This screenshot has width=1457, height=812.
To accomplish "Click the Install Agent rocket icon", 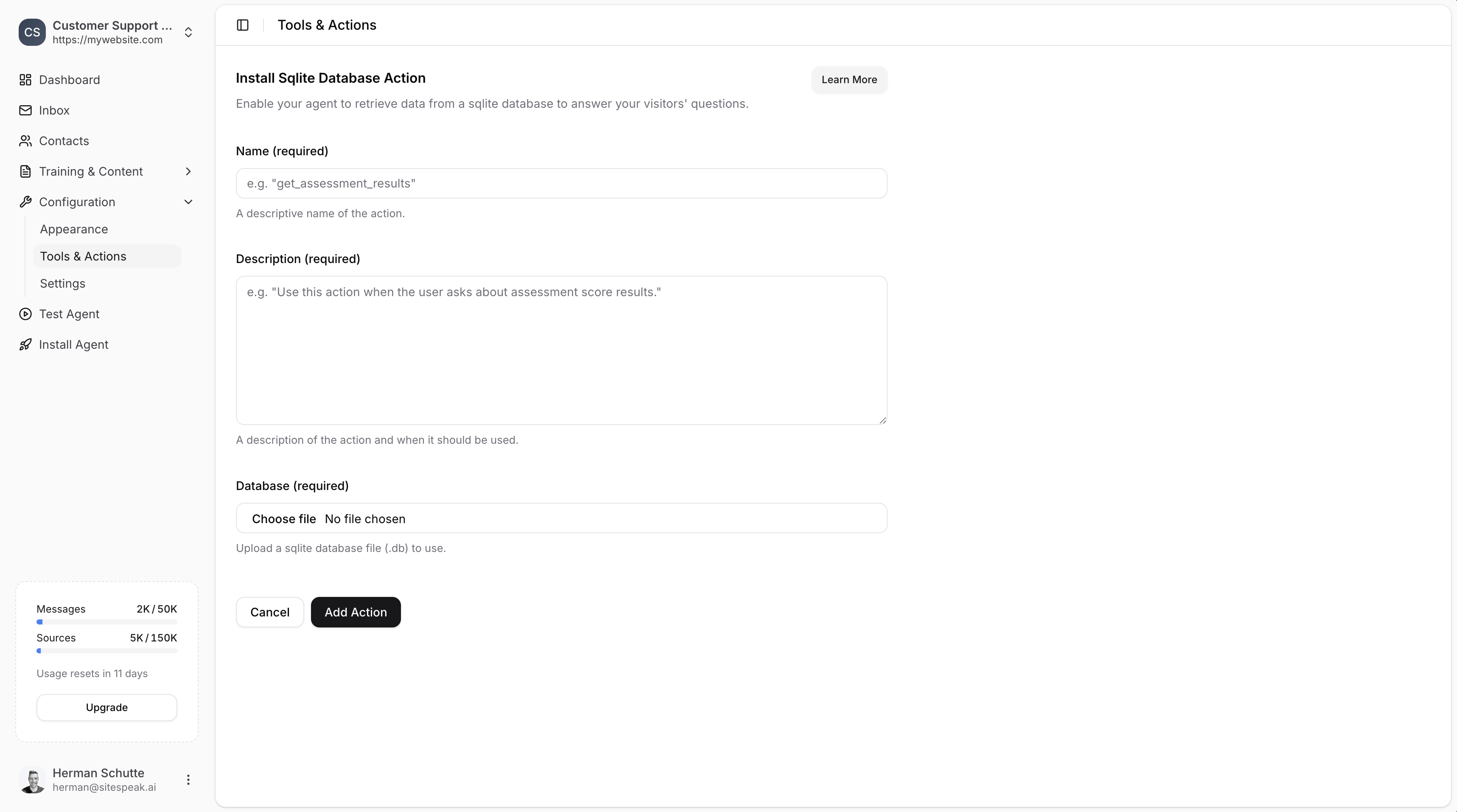I will point(25,344).
